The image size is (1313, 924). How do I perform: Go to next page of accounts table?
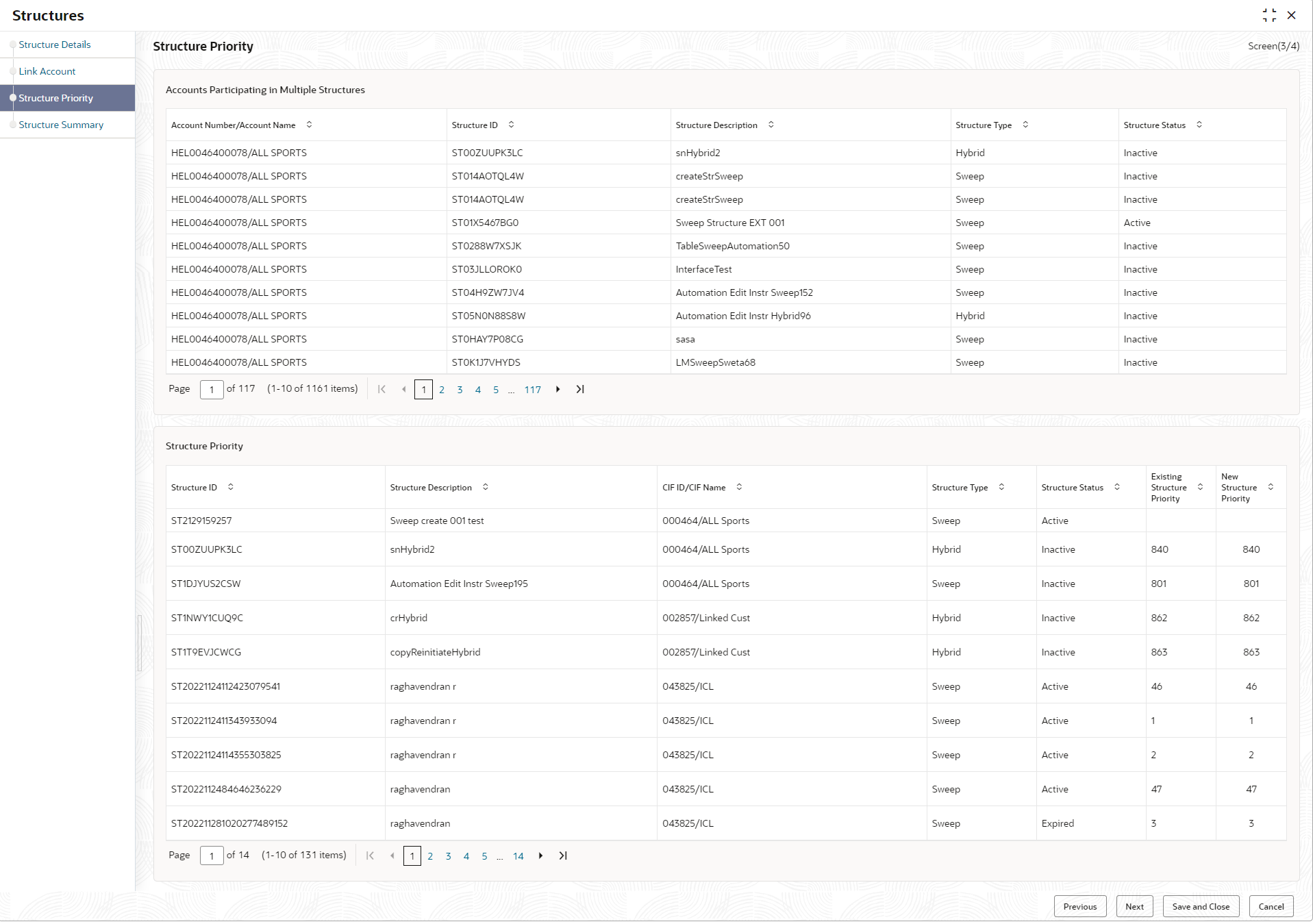point(558,389)
